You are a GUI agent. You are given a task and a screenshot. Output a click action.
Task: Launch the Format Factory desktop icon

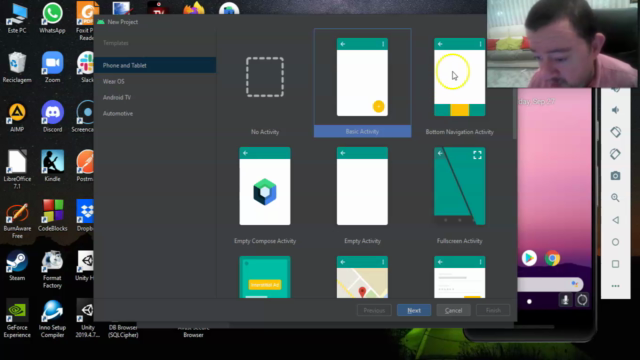pyautogui.click(x=52, y=269)
